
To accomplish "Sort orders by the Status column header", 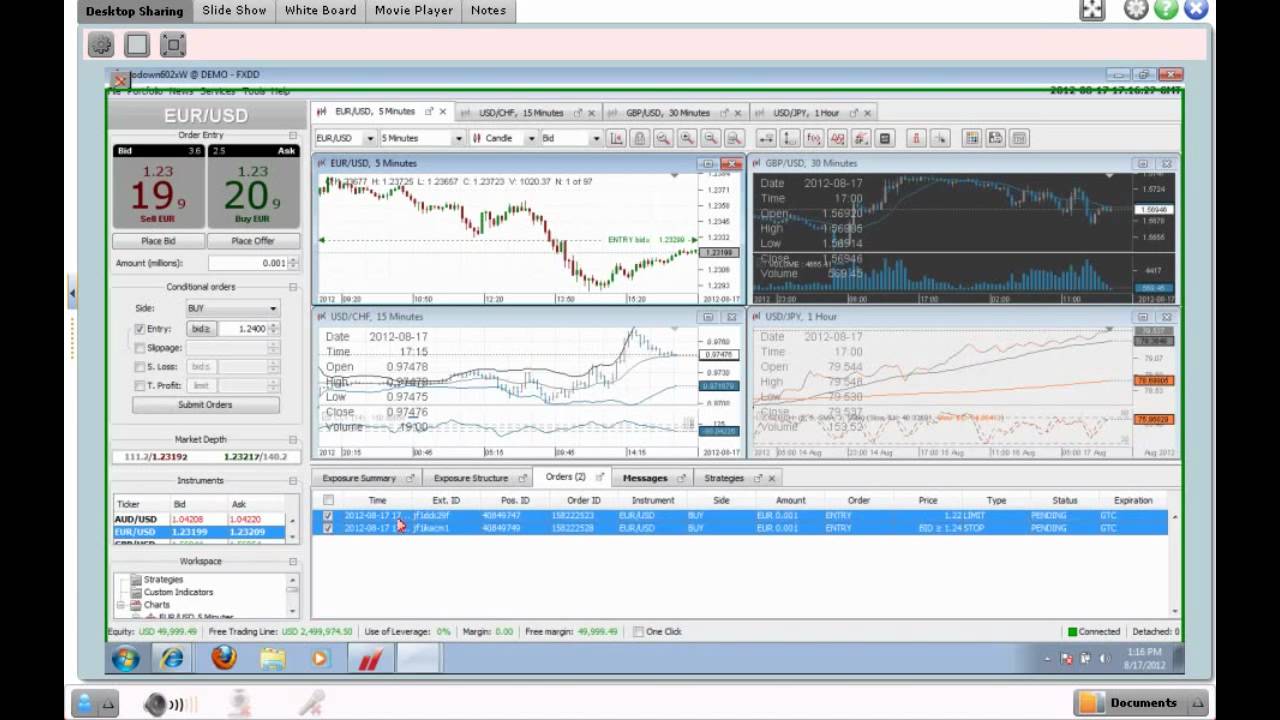I will tap(1064, 500).
